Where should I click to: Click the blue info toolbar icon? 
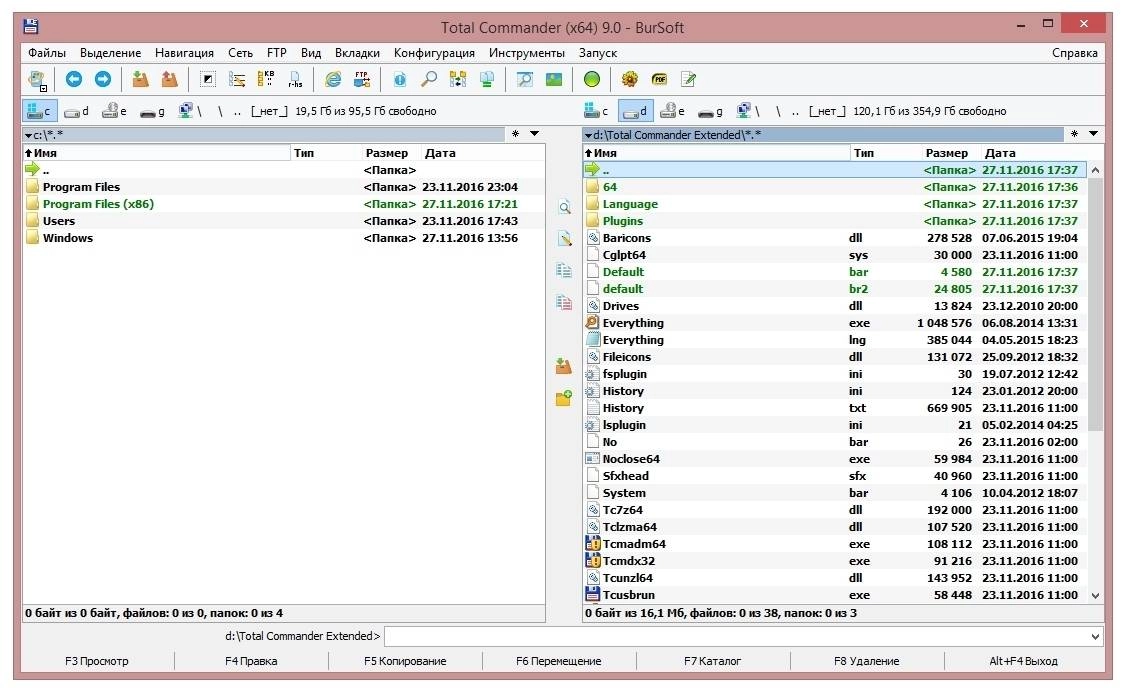(x=400, y=79)
